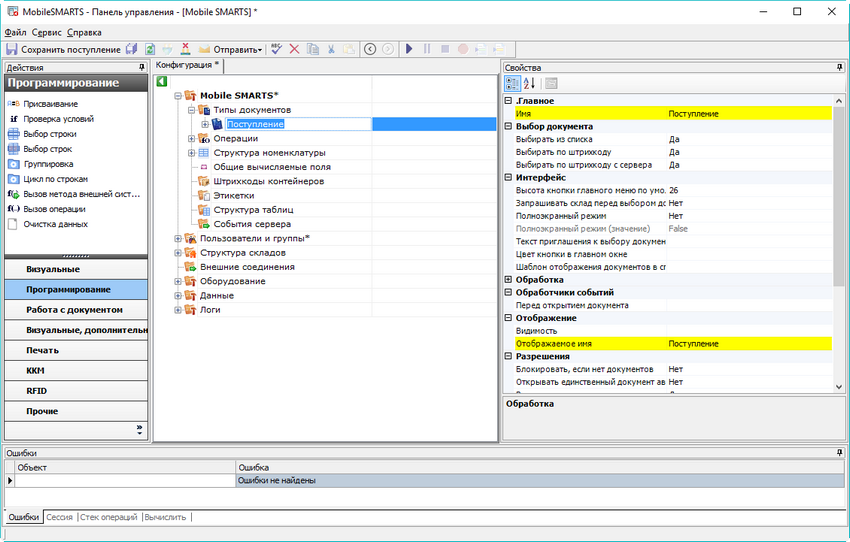850x542 pixels.
Task: Click the pause debug icon
Action: click(x=427, y=49)
